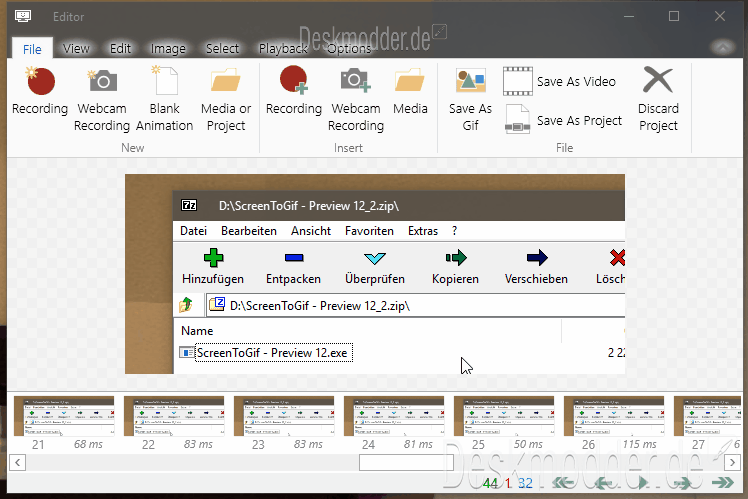
Task: Click the frame list horizontal scrollbar thumb
Action: click(x=406, y=462)
